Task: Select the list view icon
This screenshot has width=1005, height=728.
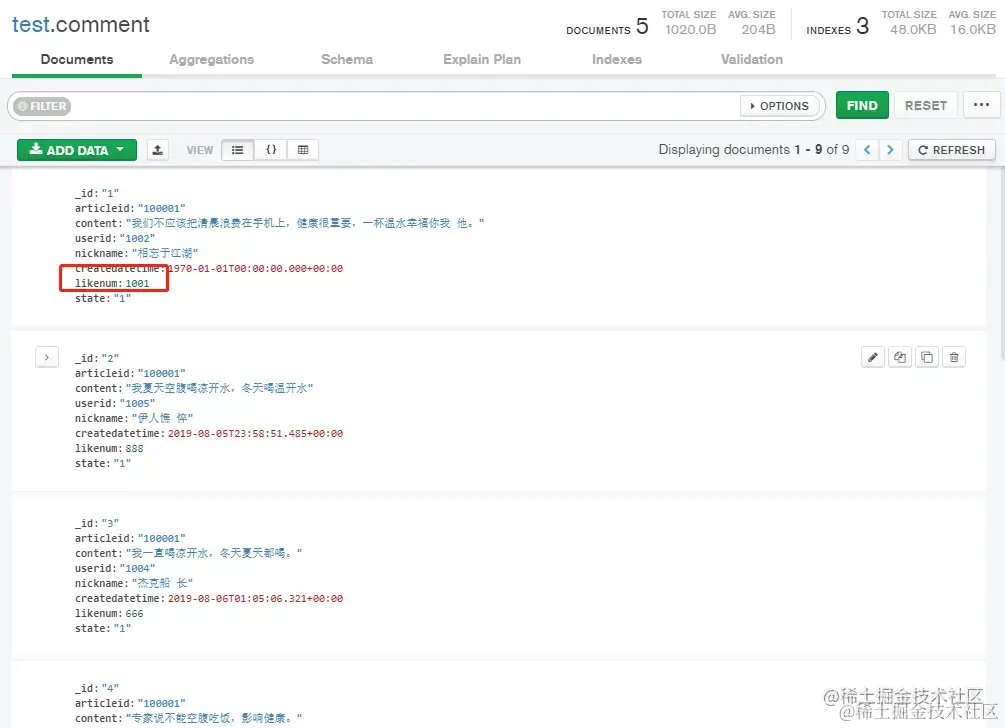Action: [238, 150]
